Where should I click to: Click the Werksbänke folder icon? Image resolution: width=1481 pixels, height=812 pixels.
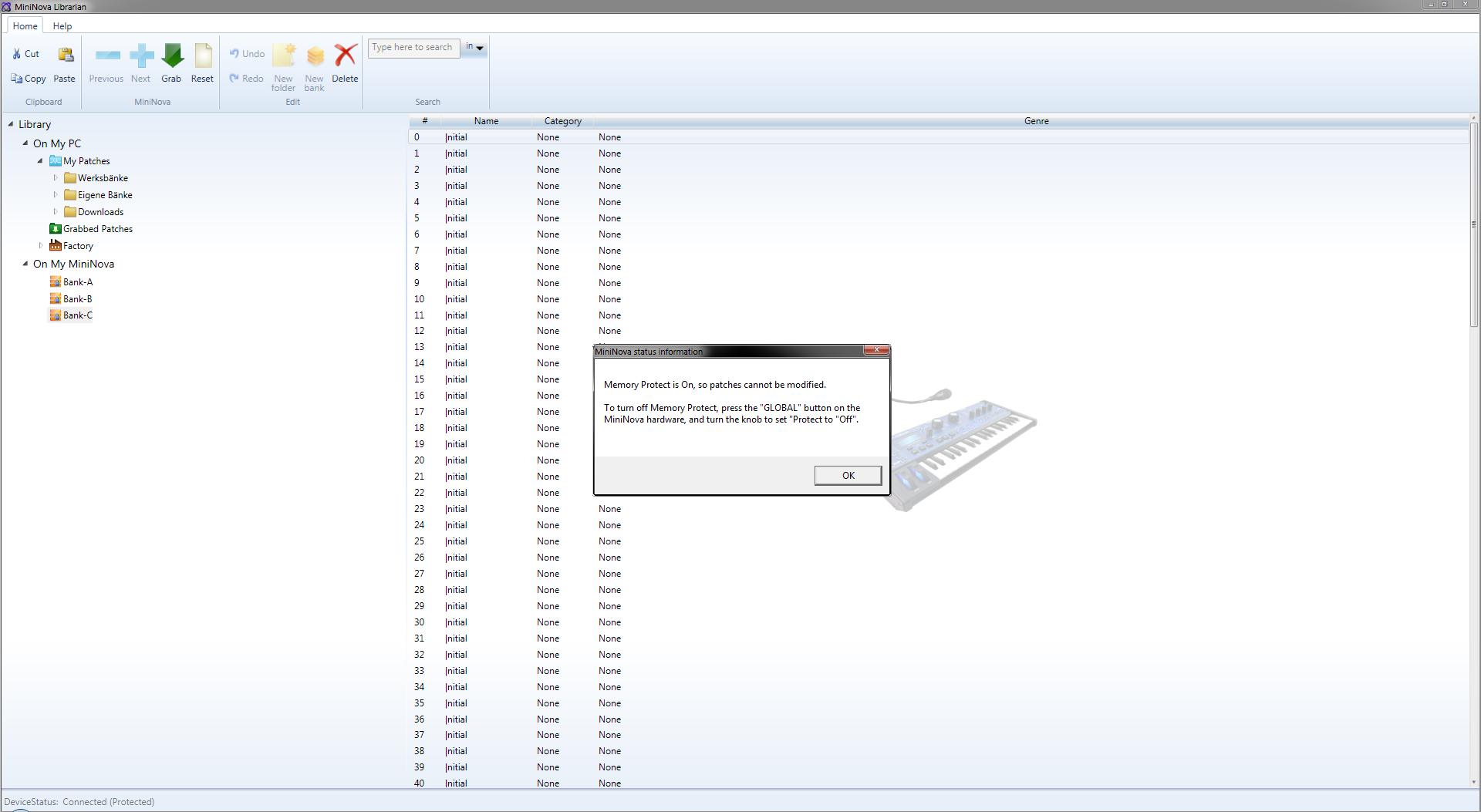[x=70, y=178]
